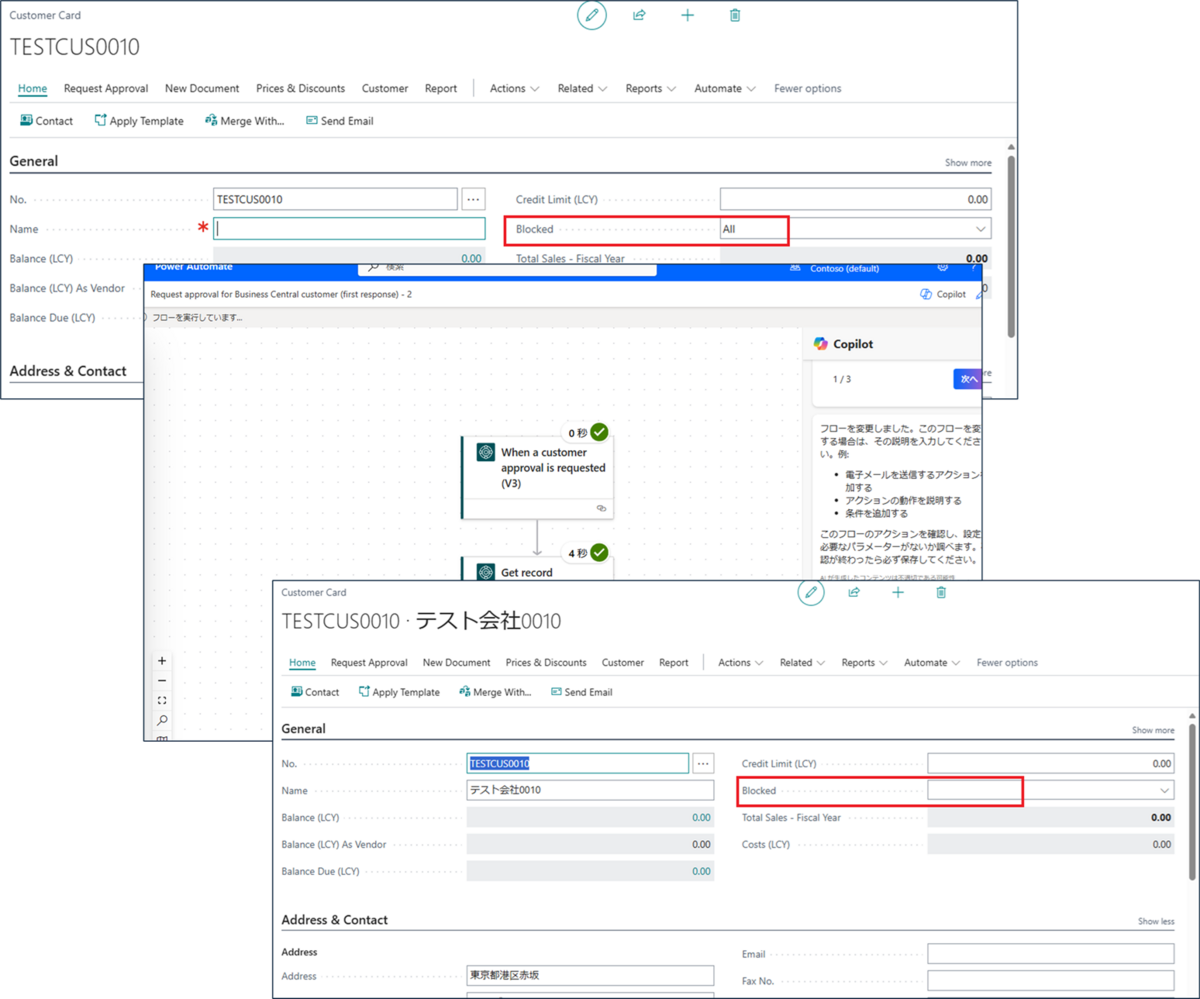Select Report tab in テスト会社0010 card
The image size is (1200, 999).
(674, 662)
